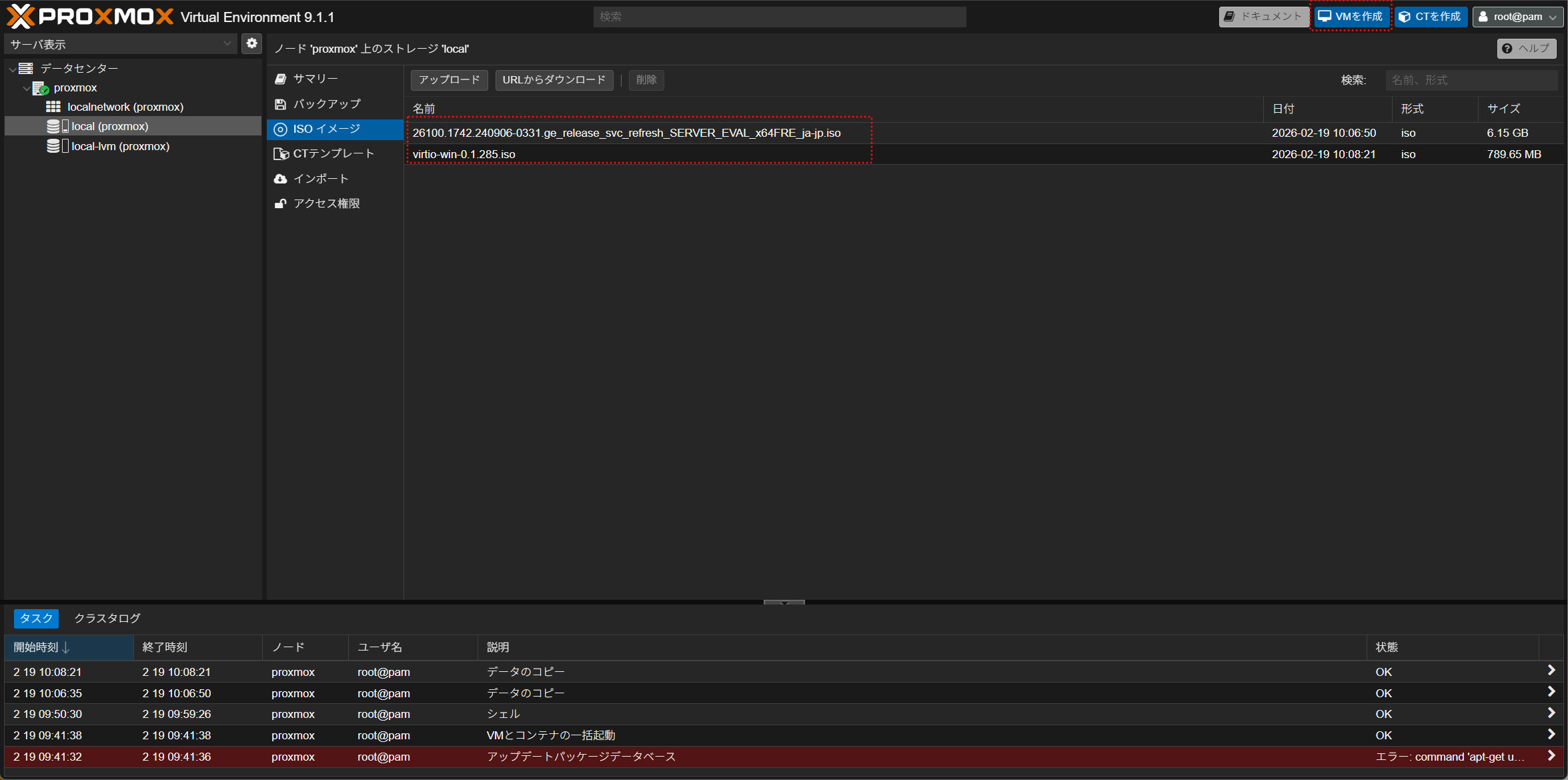Screen dimensions: 1568x780
Task: Click the gear settings icon in tree header
Action: 251,43
